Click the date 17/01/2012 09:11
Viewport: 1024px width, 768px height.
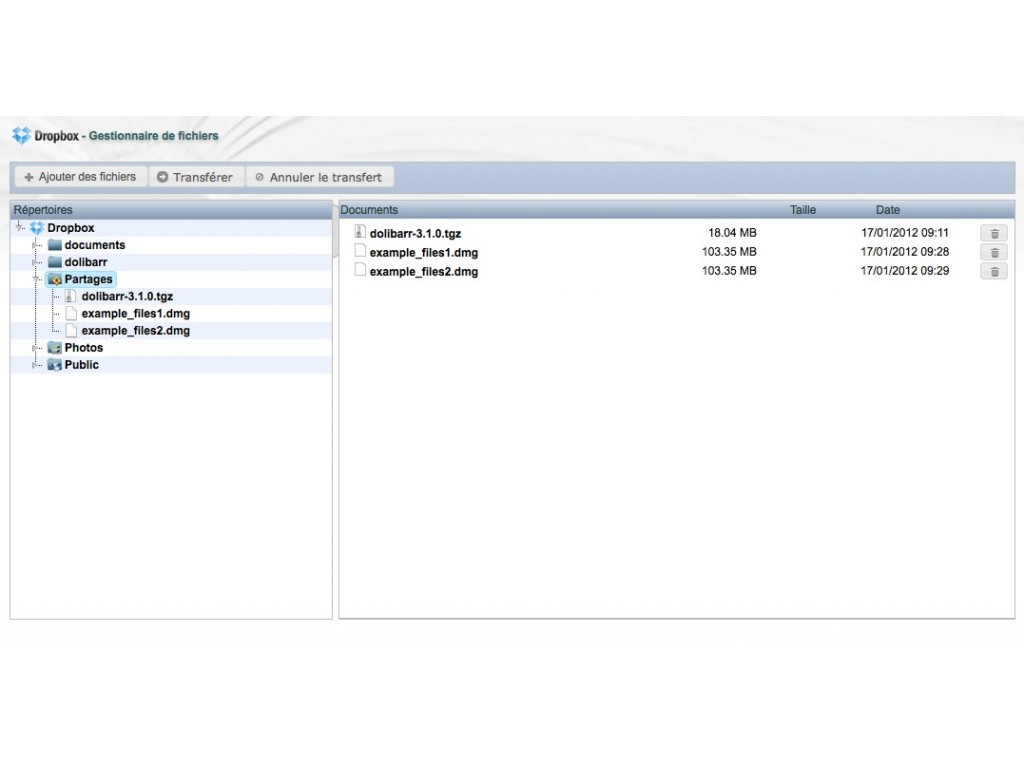(x=904, y=232)
